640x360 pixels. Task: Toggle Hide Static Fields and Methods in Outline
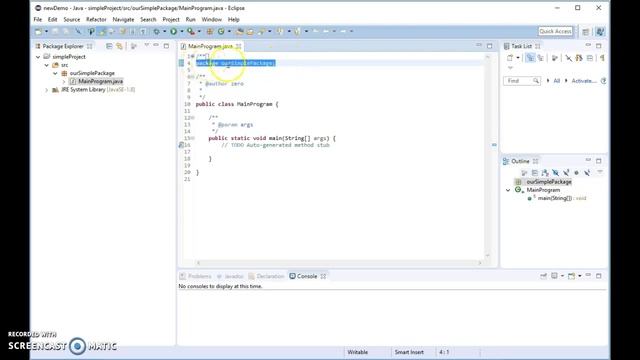point(566,173)
